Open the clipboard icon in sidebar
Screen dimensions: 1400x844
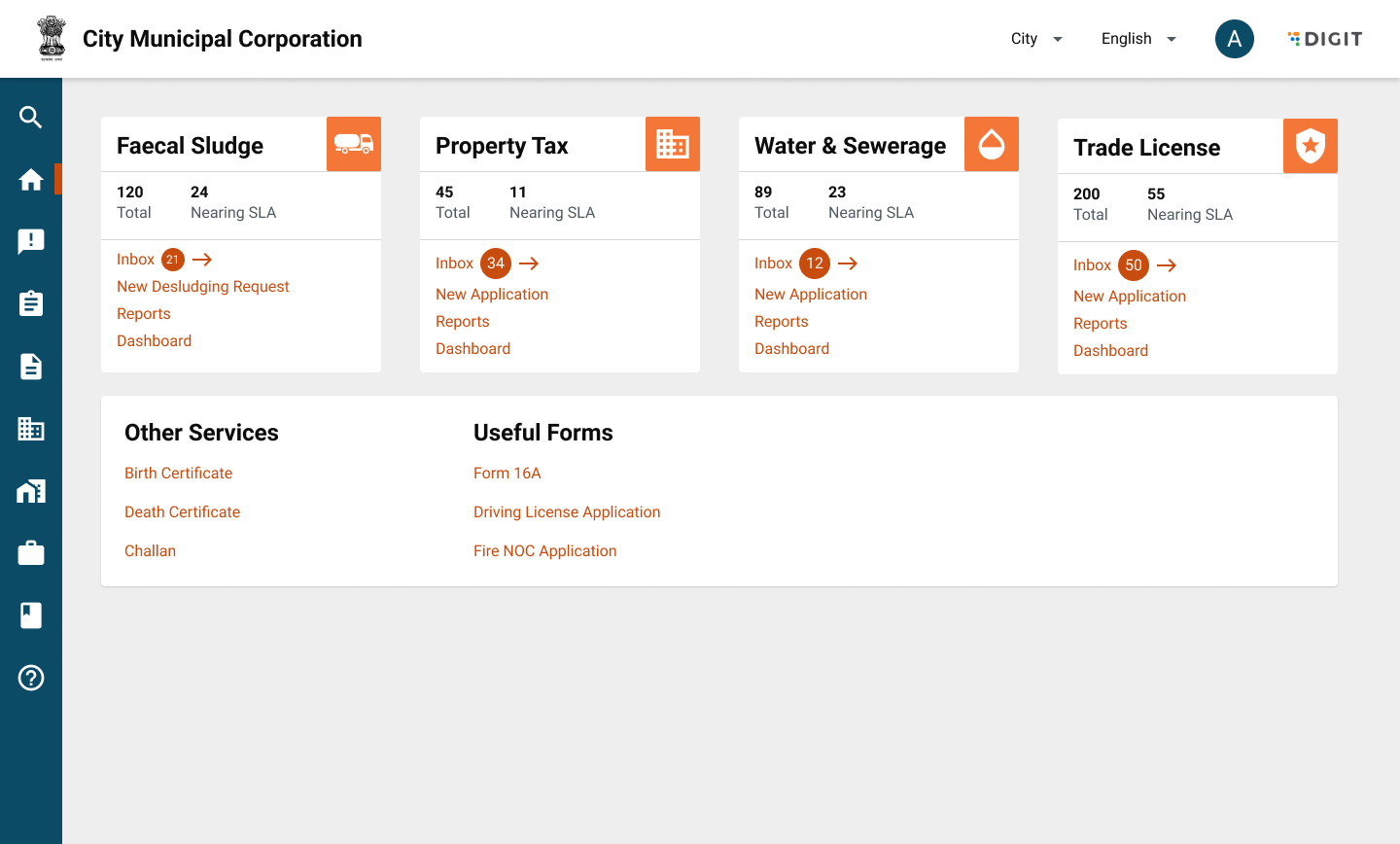[x=31, y=304]
